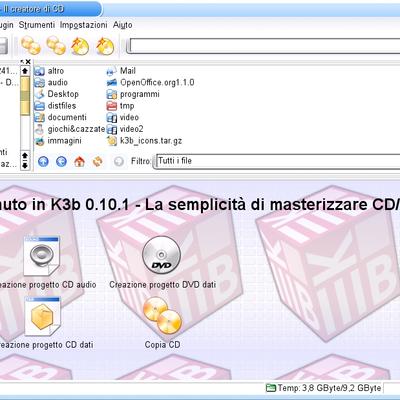
Task: Open the Filtro 'Tutti i file' combo box
Action: [277, 161]
